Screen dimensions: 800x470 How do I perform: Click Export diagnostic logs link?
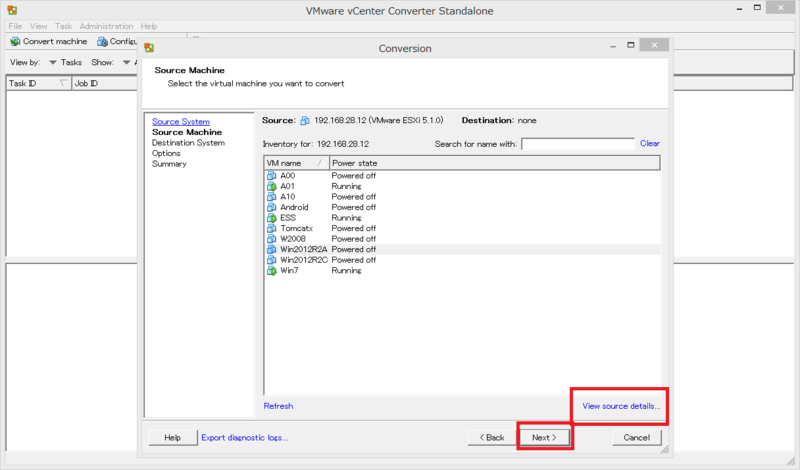click(244, 437)
